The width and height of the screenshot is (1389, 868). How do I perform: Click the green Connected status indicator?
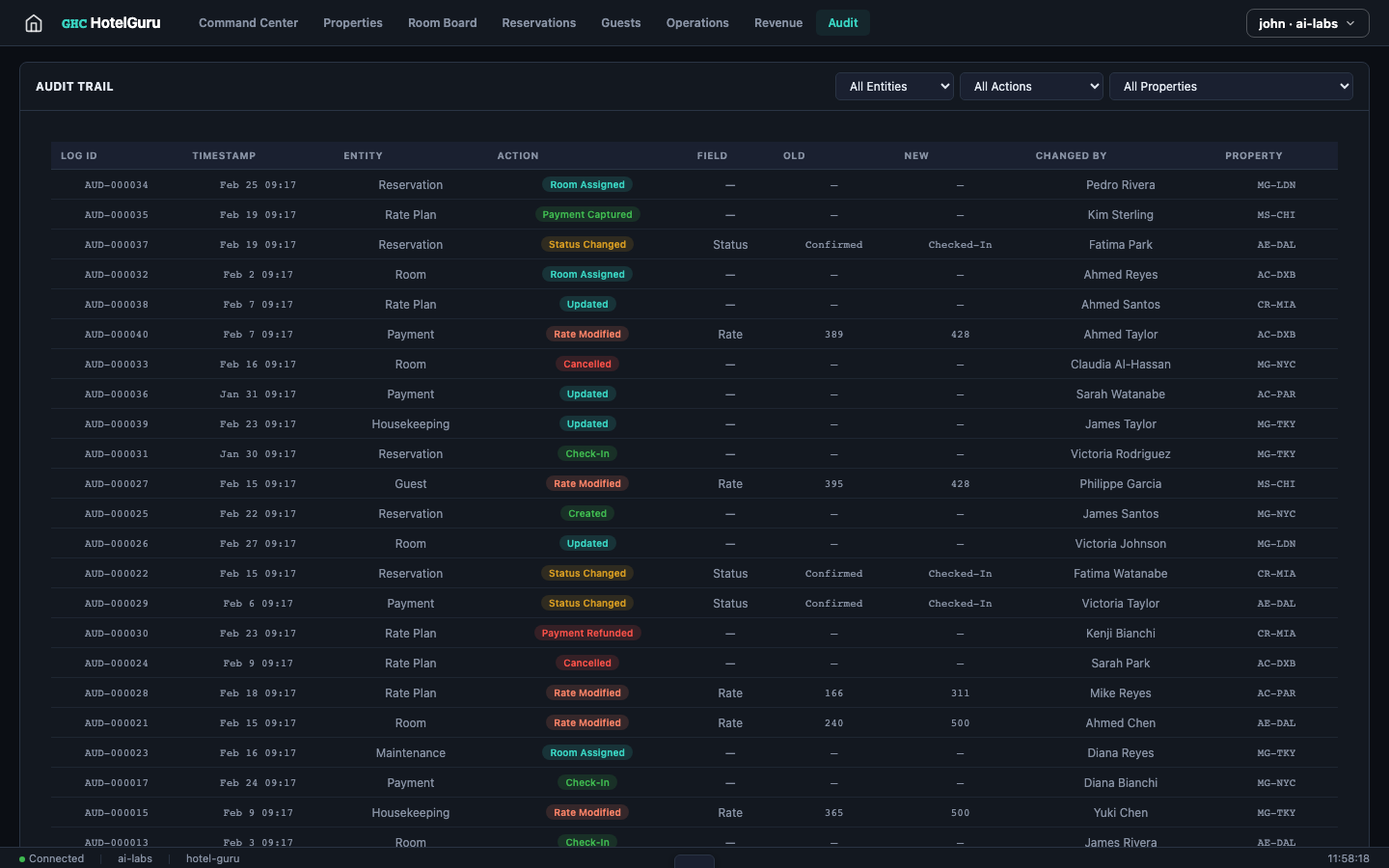(50, 858)
